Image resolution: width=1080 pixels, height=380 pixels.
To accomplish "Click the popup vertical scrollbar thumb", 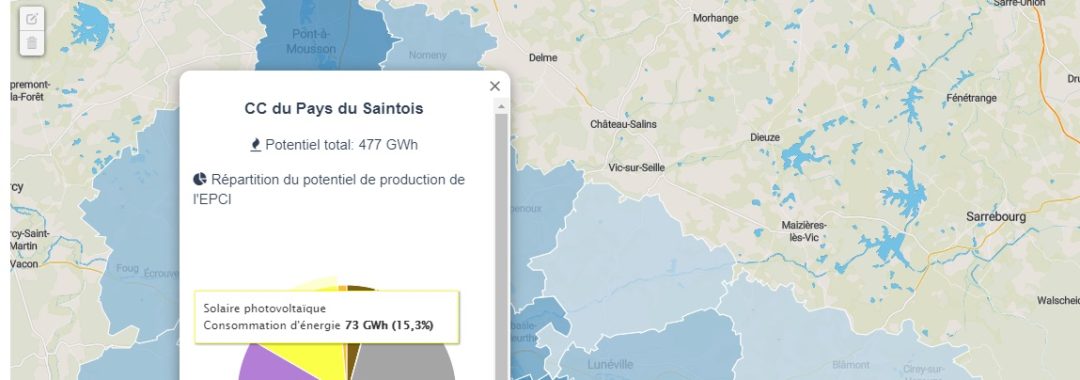I will coord(501,246).
